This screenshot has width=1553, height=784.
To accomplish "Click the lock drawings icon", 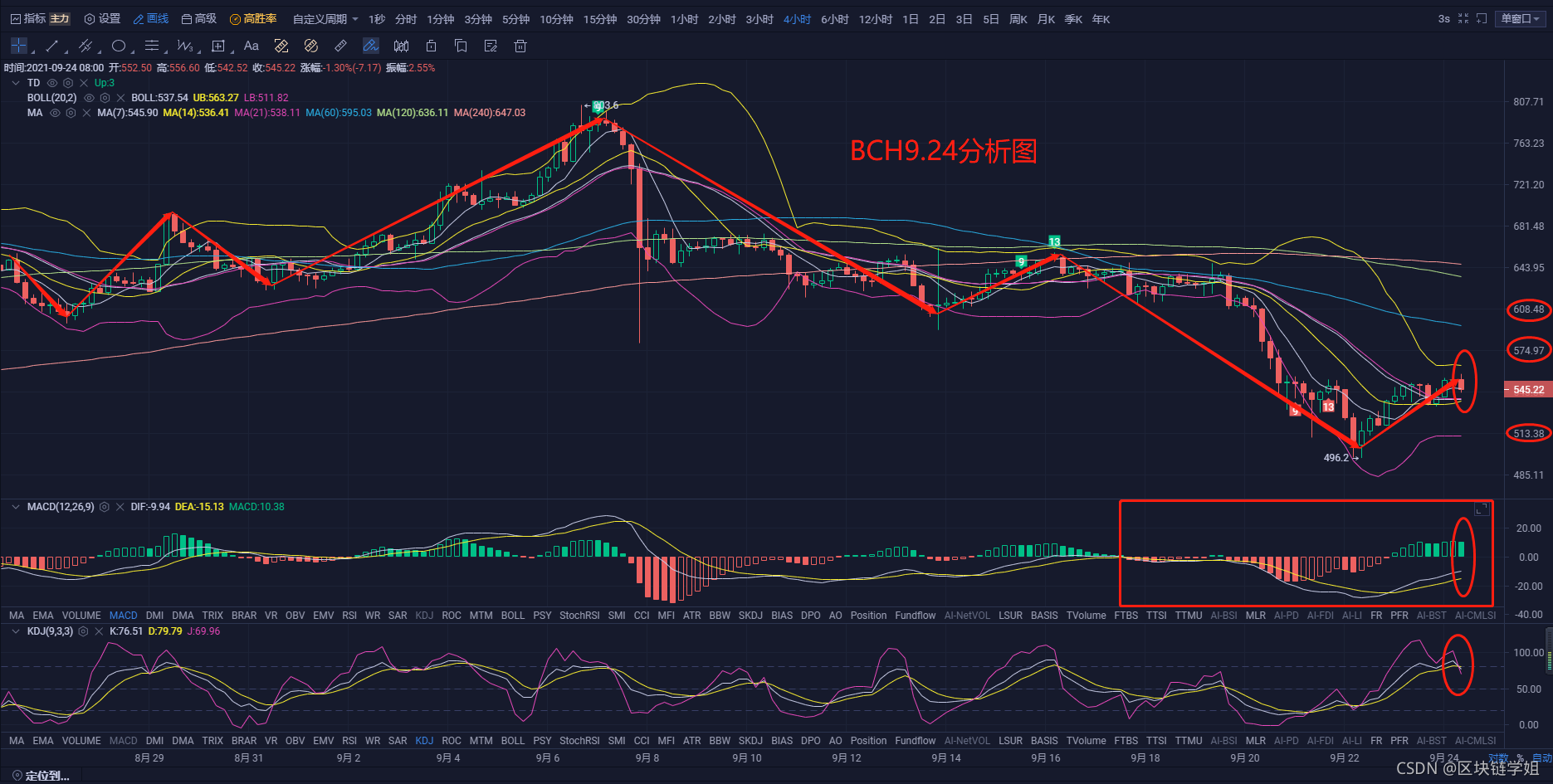I will coord(431,46).
